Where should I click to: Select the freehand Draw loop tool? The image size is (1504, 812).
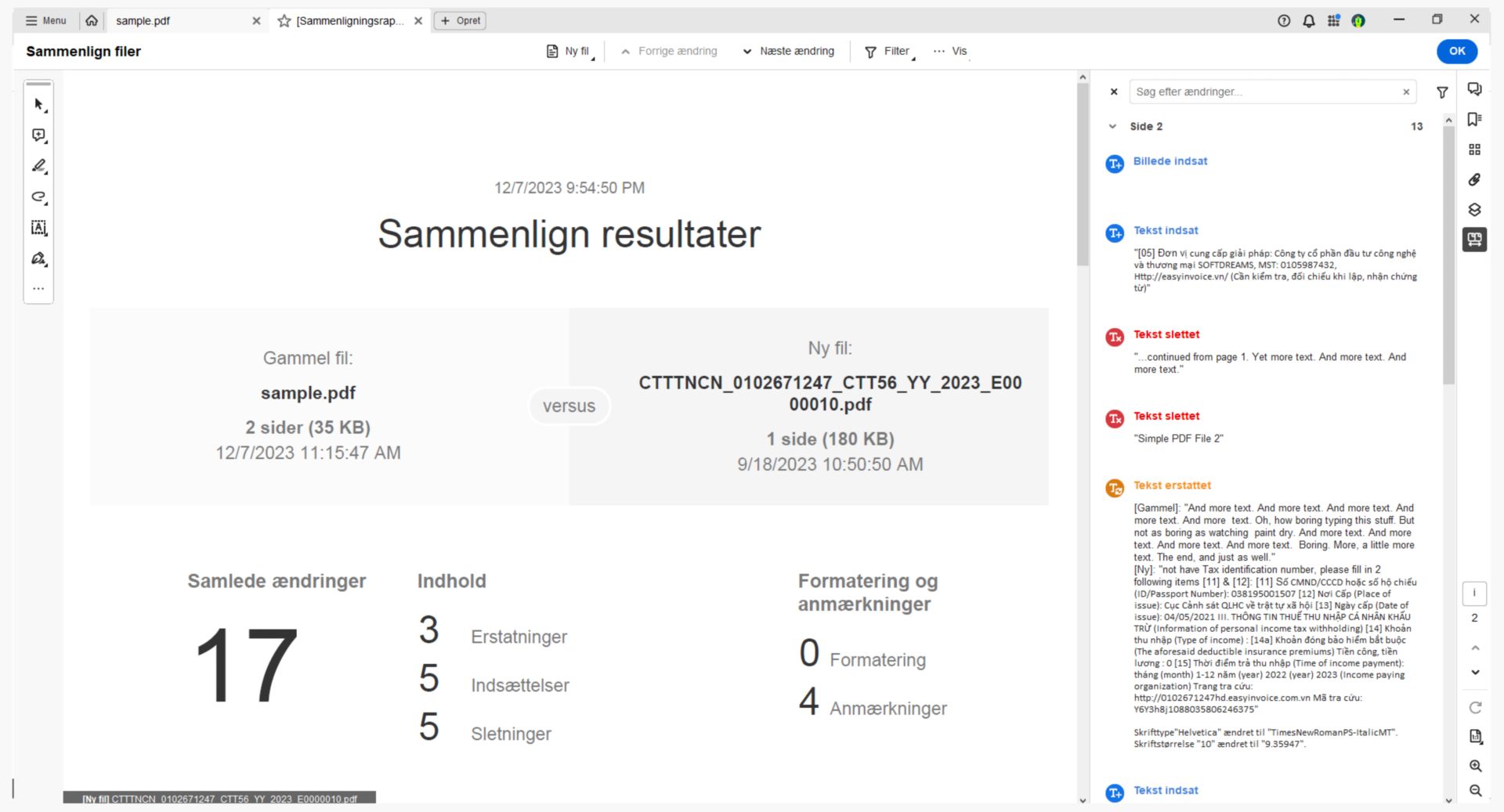point(38,197)
